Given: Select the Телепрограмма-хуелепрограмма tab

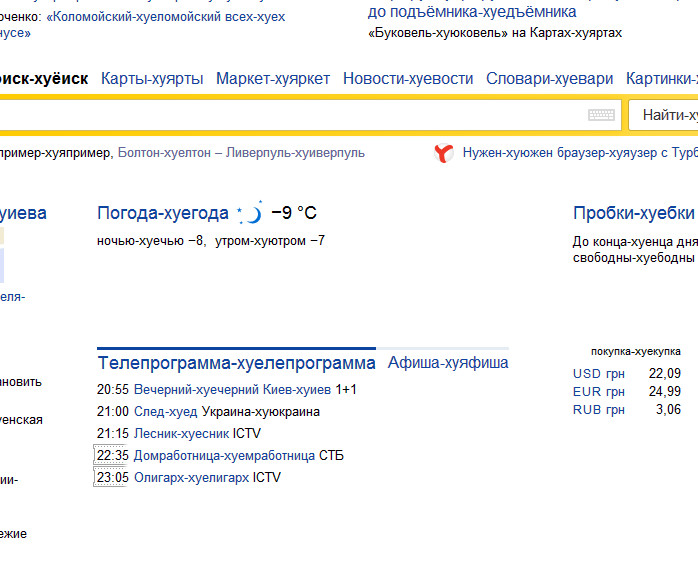Looking at the screenshot, I should click(x=236, y=363).
